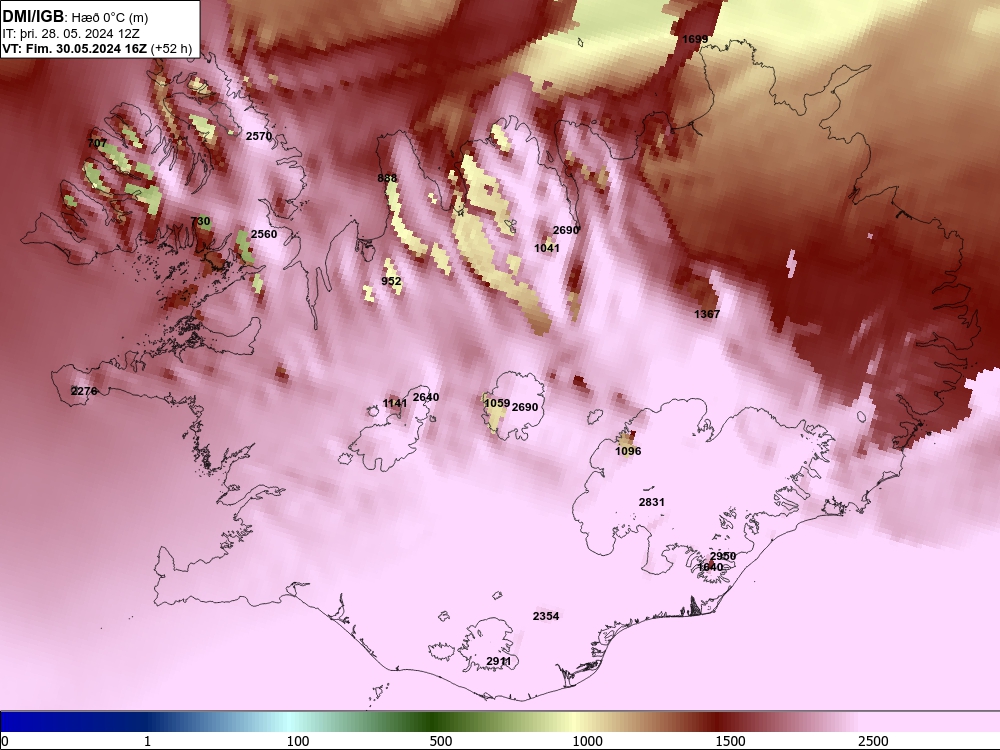This screenshot has height=750, width=1000.
Task: Click the 2911 height value
Action: (x=498, y=661)
